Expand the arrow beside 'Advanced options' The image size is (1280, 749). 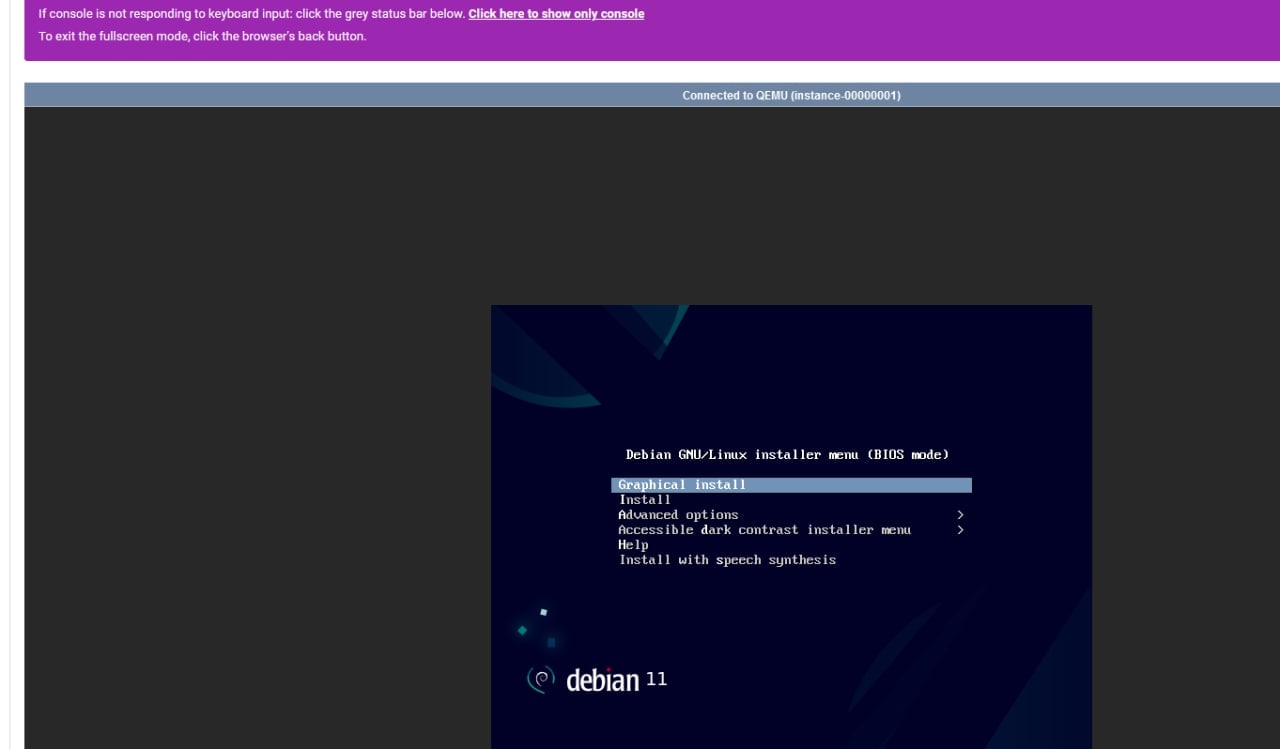[x=960, y=515]
